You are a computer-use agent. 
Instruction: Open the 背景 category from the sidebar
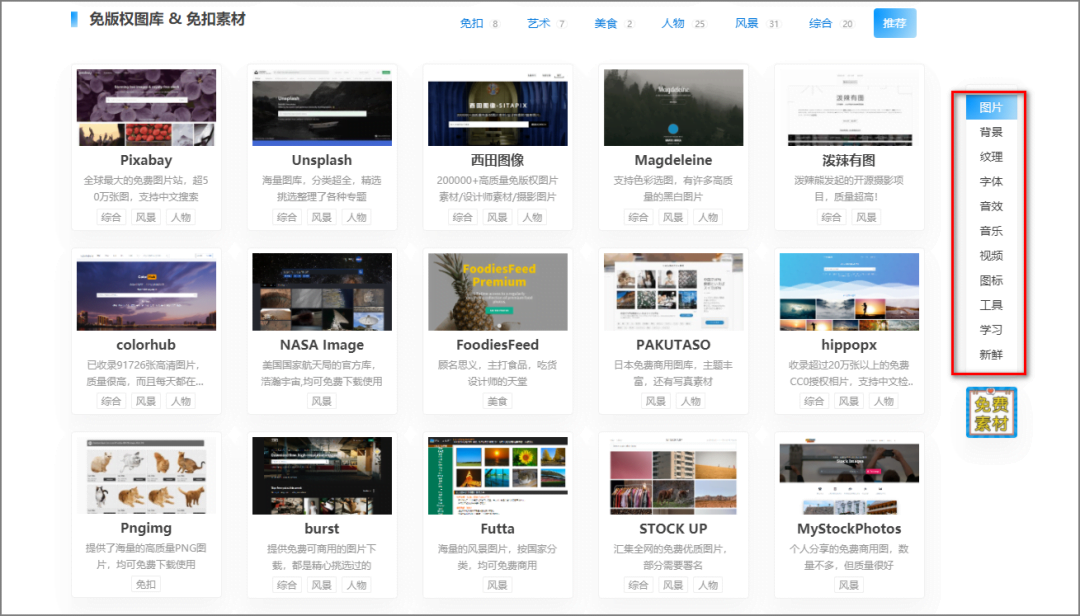click(990, 131)
